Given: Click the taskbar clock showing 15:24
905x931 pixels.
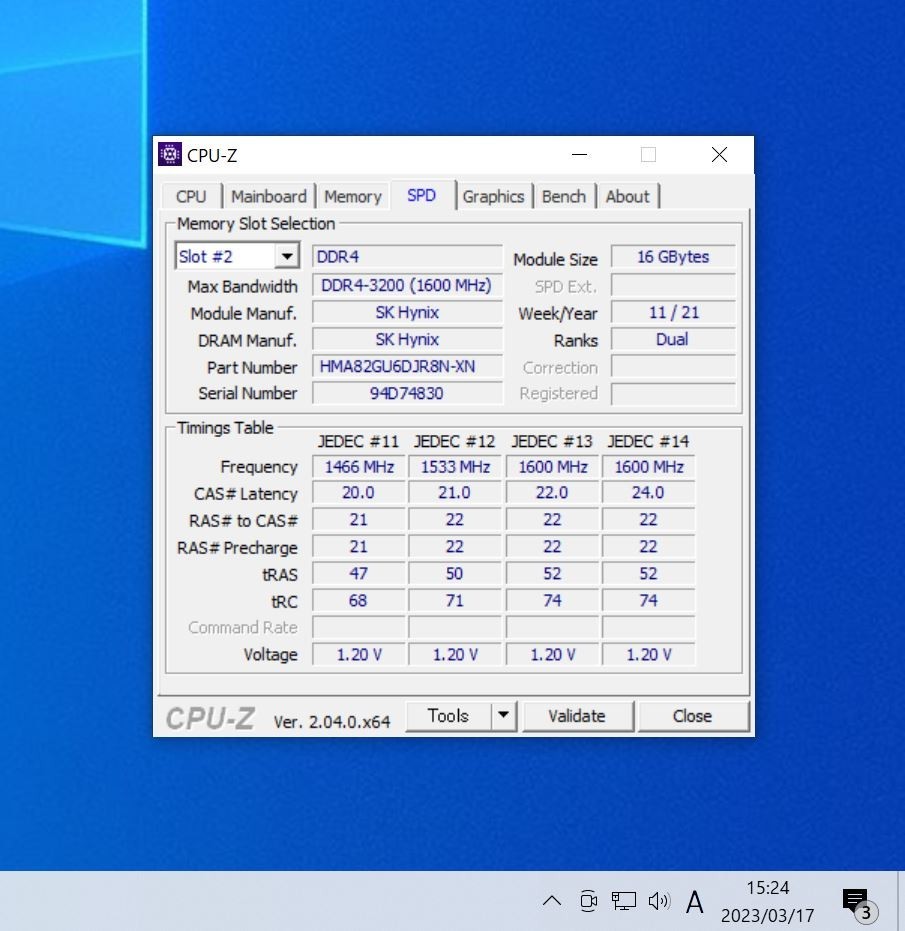Looking at the screenshot, I should pyautogui.click(x=767, y=901).
